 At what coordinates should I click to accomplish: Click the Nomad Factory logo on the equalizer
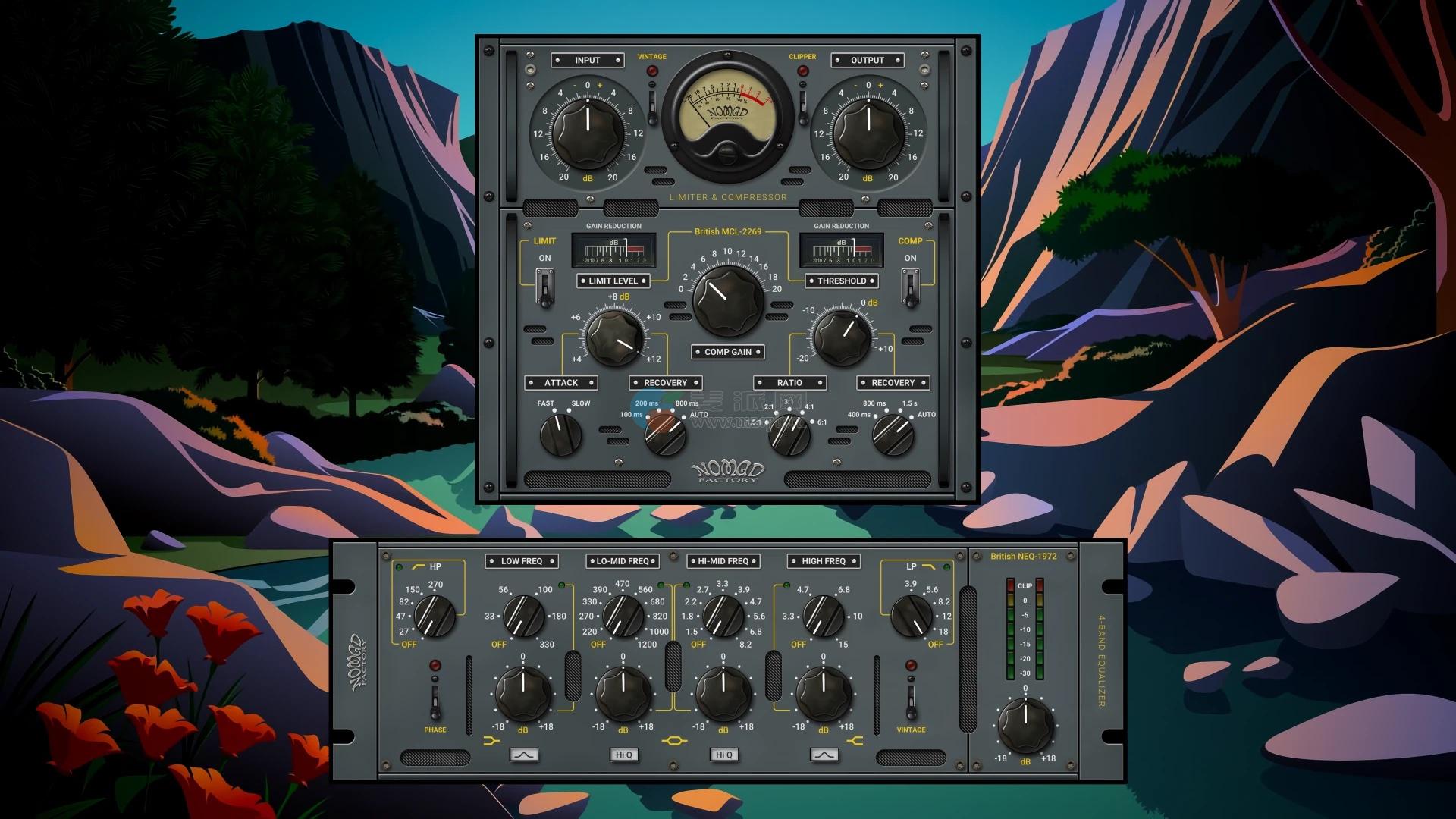pyautogui.click(x=357, y=663)
